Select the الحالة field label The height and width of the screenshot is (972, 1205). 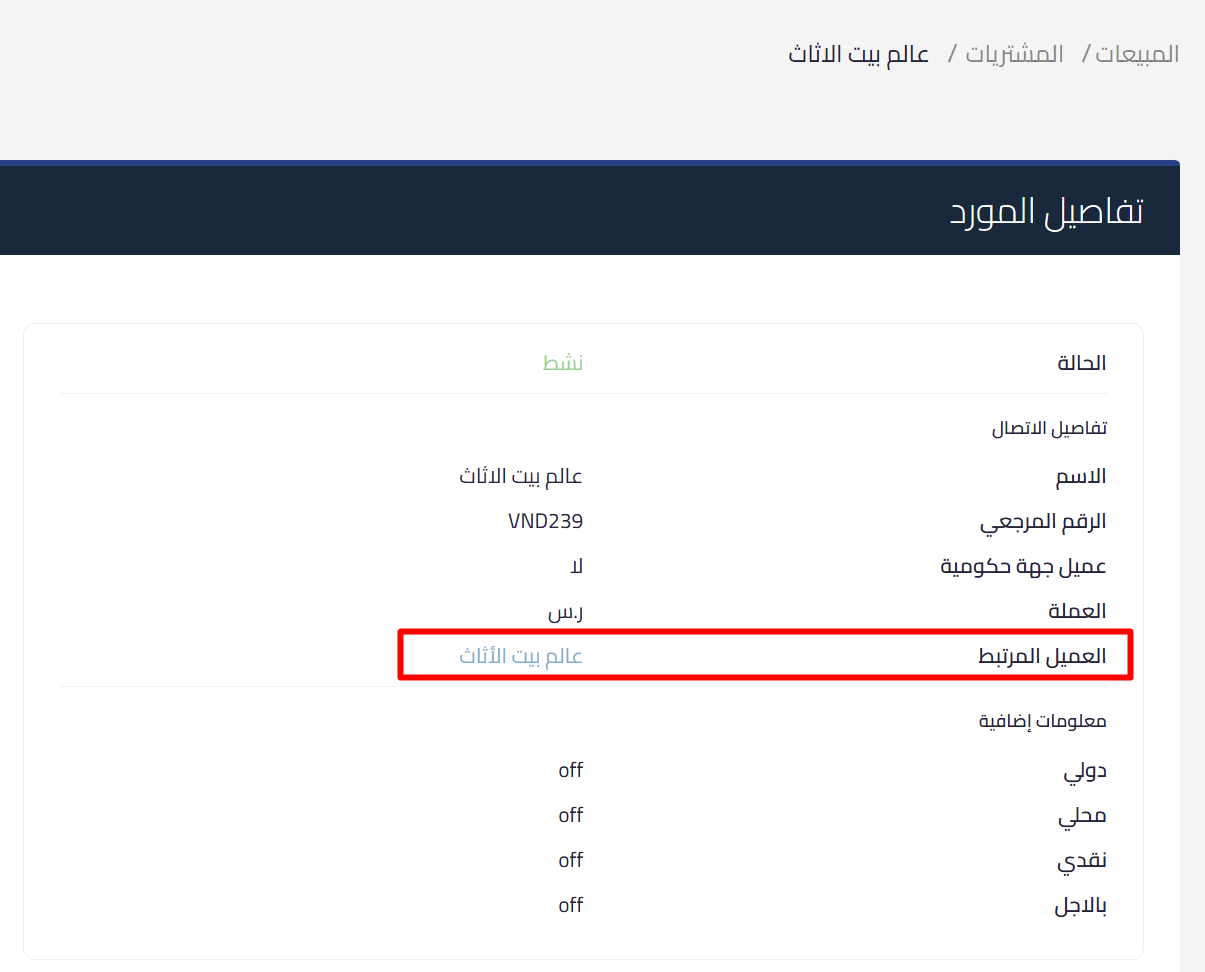(1080, 363)
